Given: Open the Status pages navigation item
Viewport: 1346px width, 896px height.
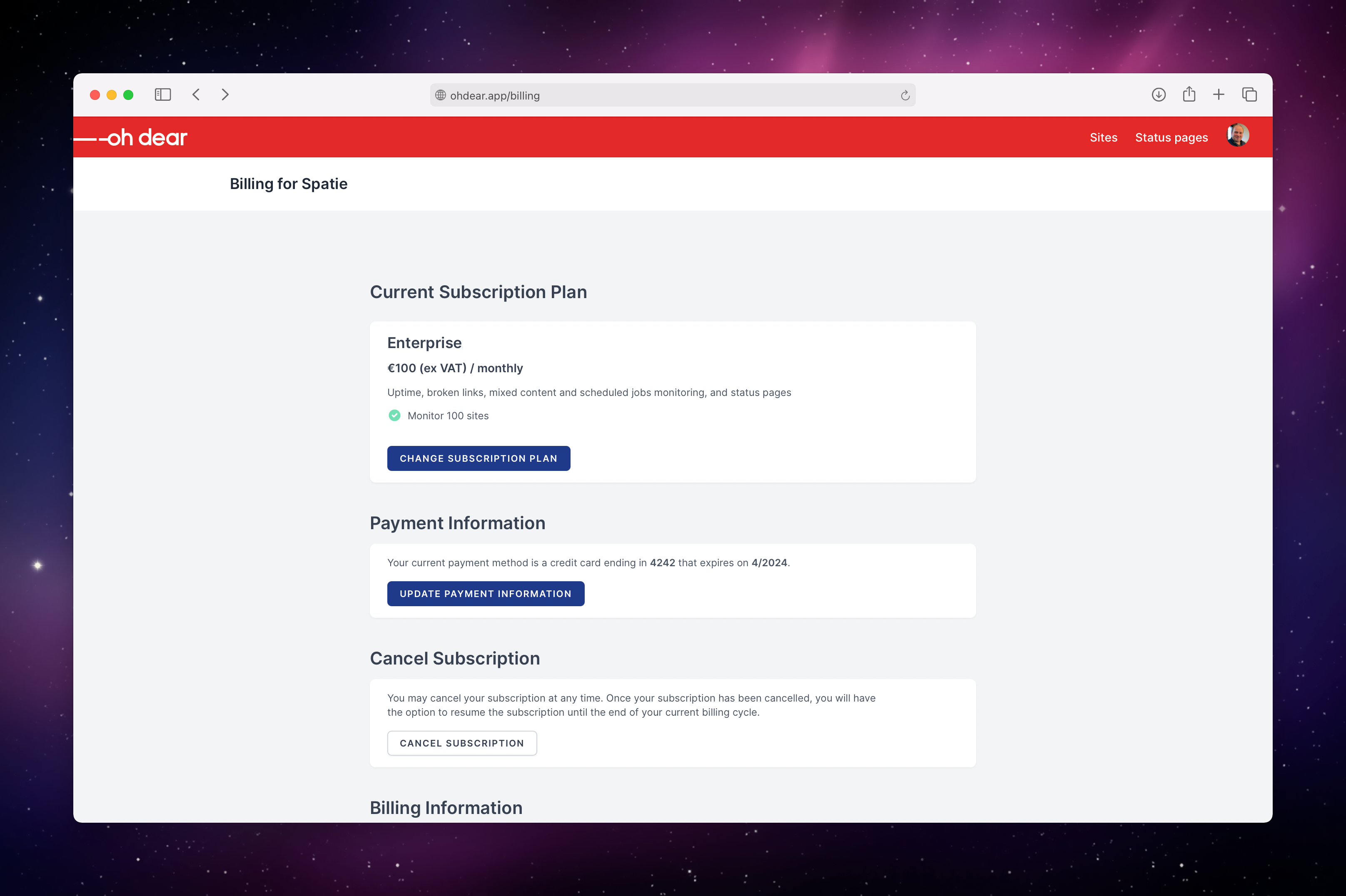Looking at the screenshot, I should 1171,138.
